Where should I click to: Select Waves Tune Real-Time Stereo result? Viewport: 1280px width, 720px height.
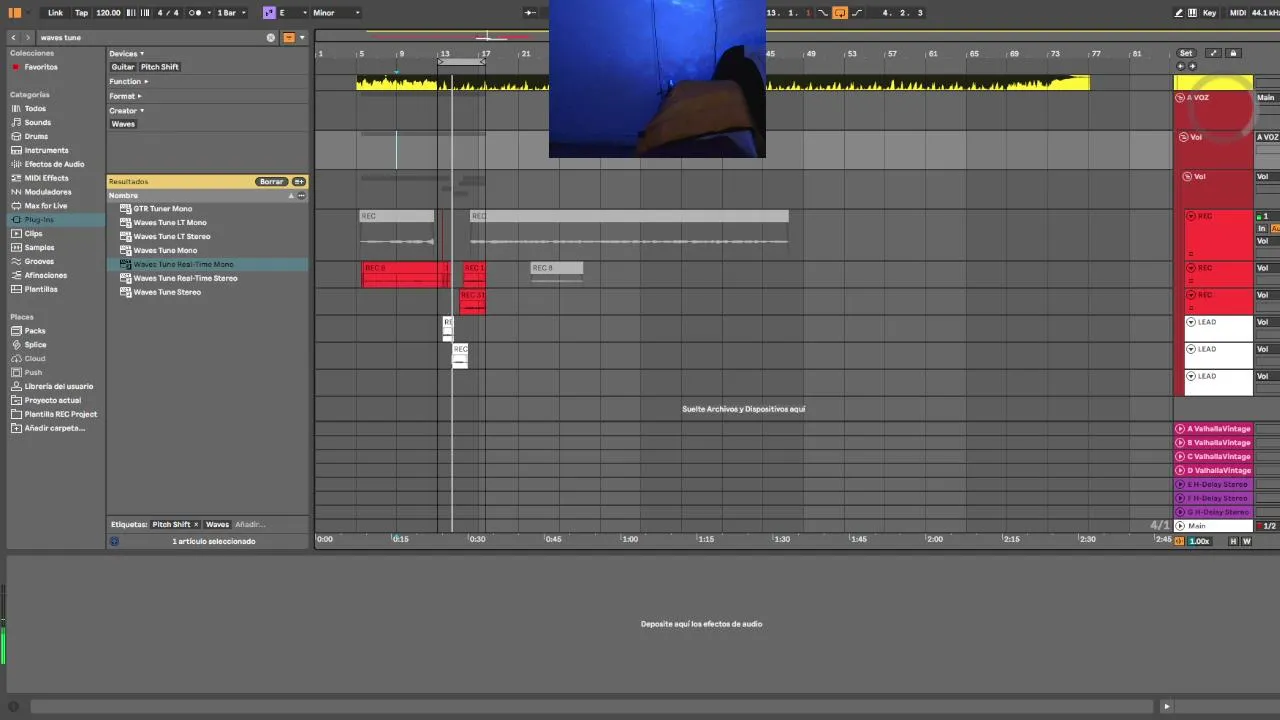pos(185,278)
